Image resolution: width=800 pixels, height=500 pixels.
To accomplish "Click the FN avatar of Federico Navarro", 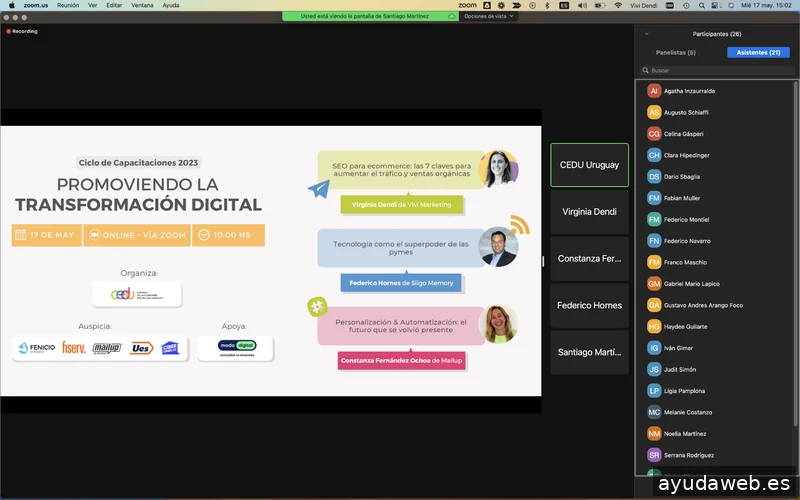I will [x=654, y=241].
